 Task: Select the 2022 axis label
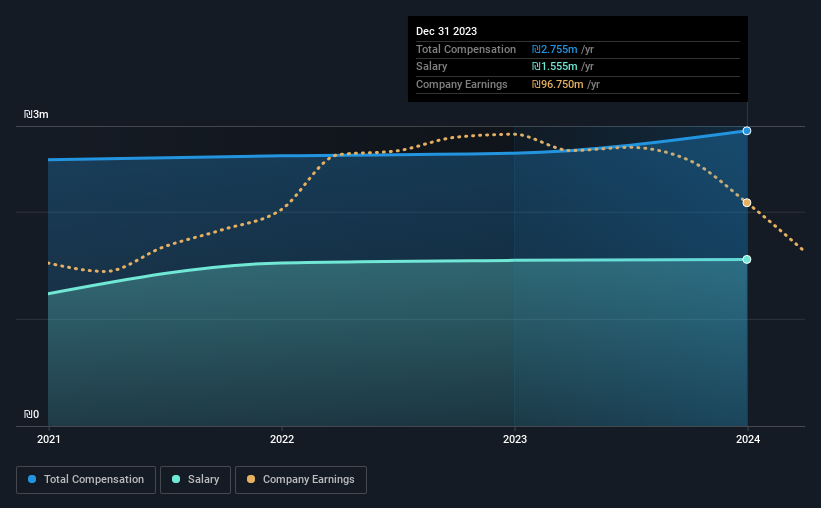(282, 439)
